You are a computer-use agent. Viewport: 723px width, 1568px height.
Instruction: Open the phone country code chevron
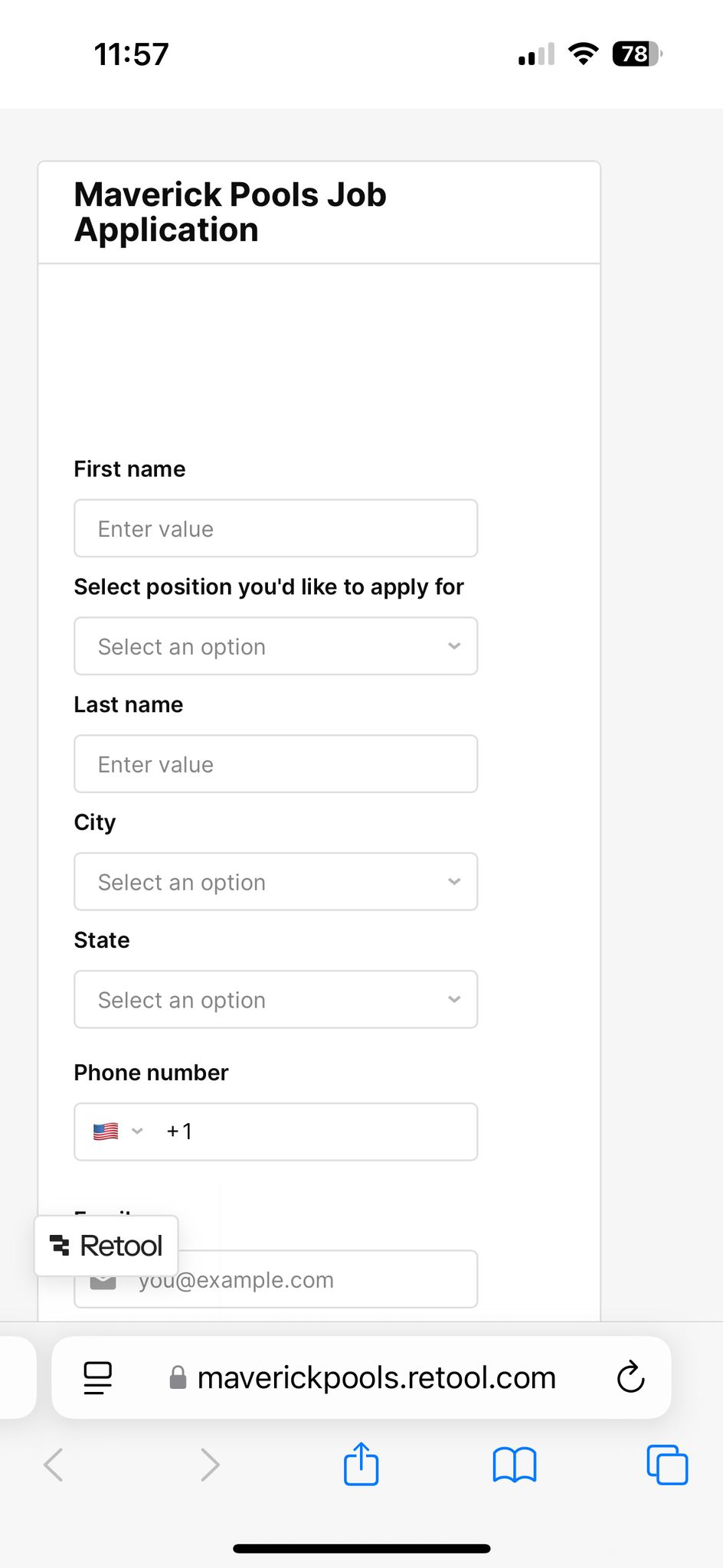(x=137, y=1131)
